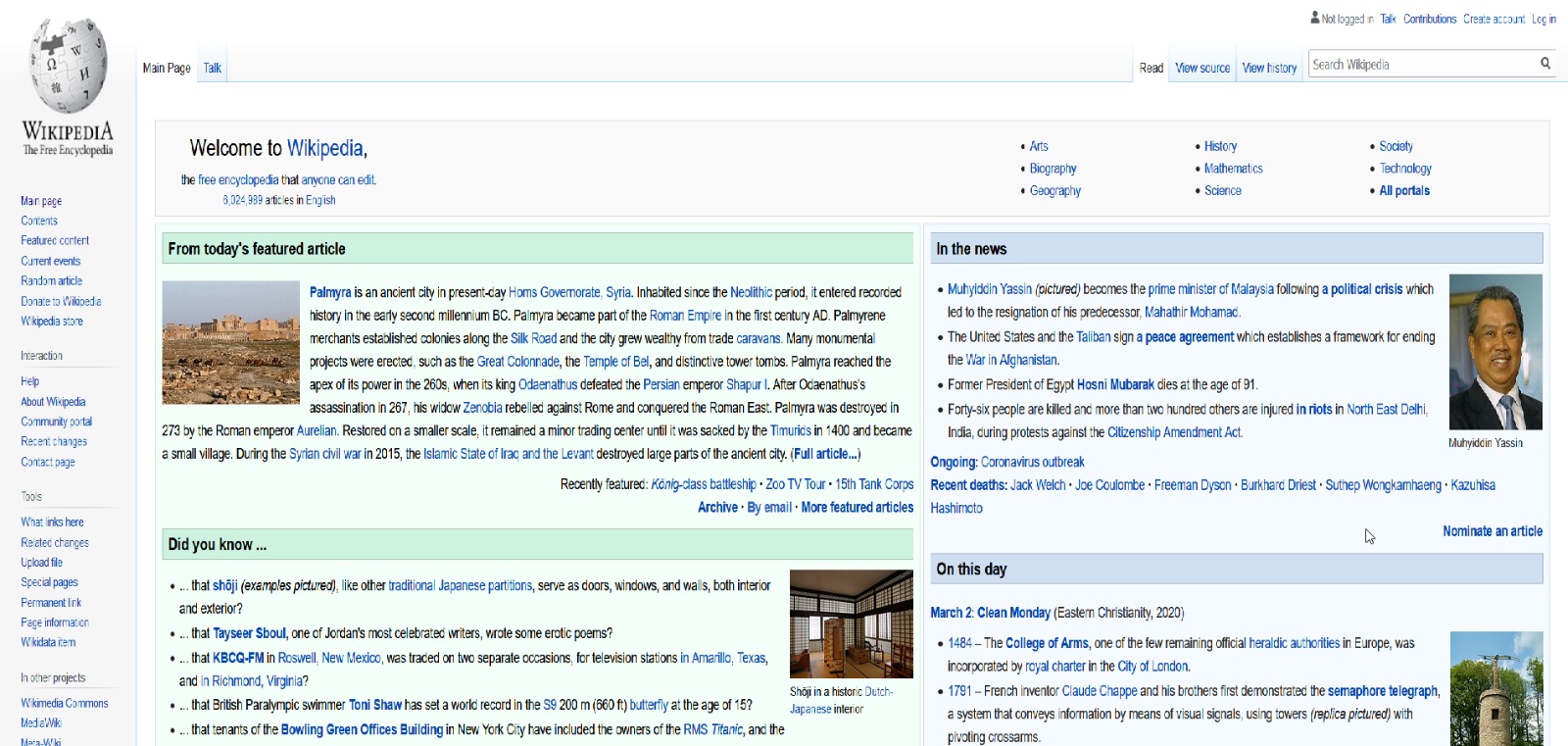Open Related changes link
Viewport: 1568px width, 746px height.
(55, 542)
